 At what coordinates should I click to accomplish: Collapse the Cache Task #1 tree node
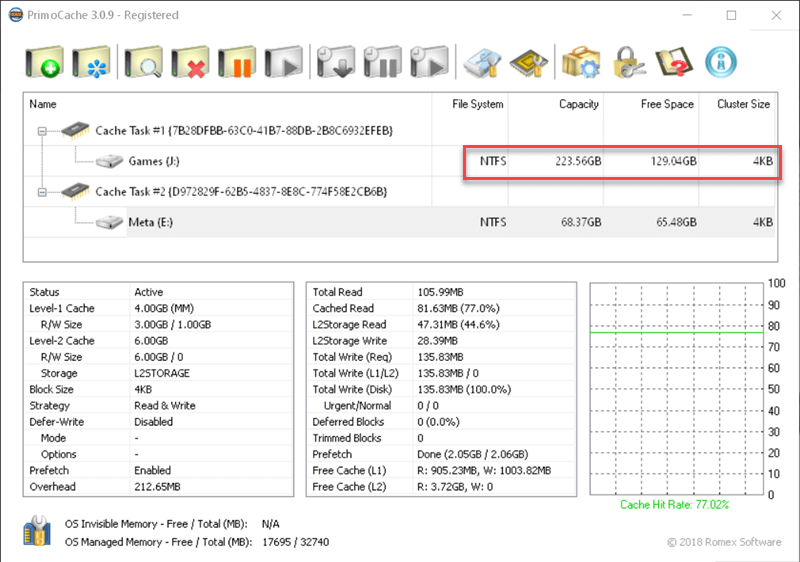pos(42,131)
